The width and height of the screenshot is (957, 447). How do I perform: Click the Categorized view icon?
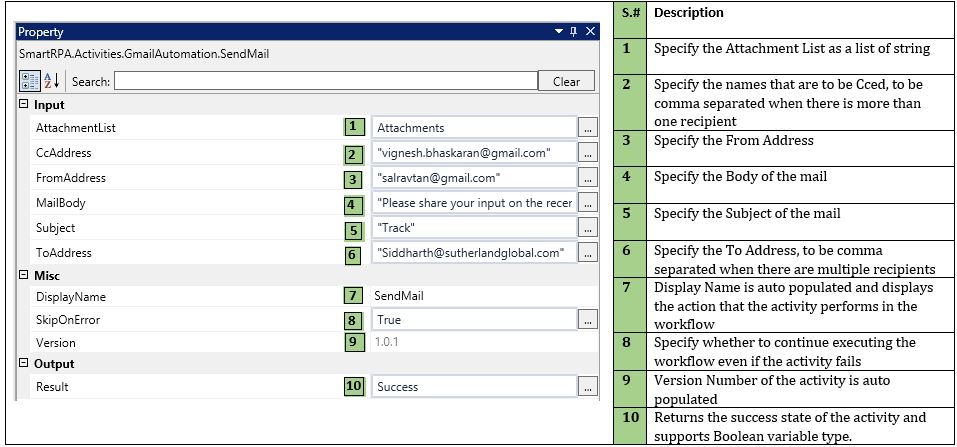(29, 81)
